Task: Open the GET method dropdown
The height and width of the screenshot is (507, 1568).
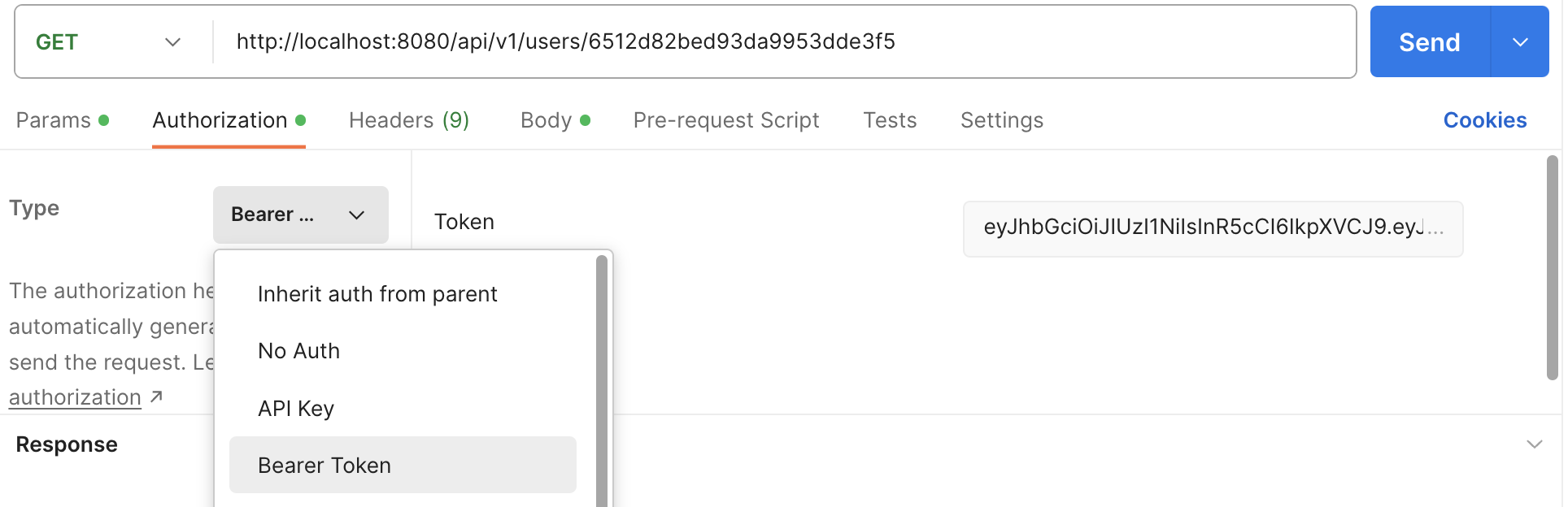Action: pos(108,42)
